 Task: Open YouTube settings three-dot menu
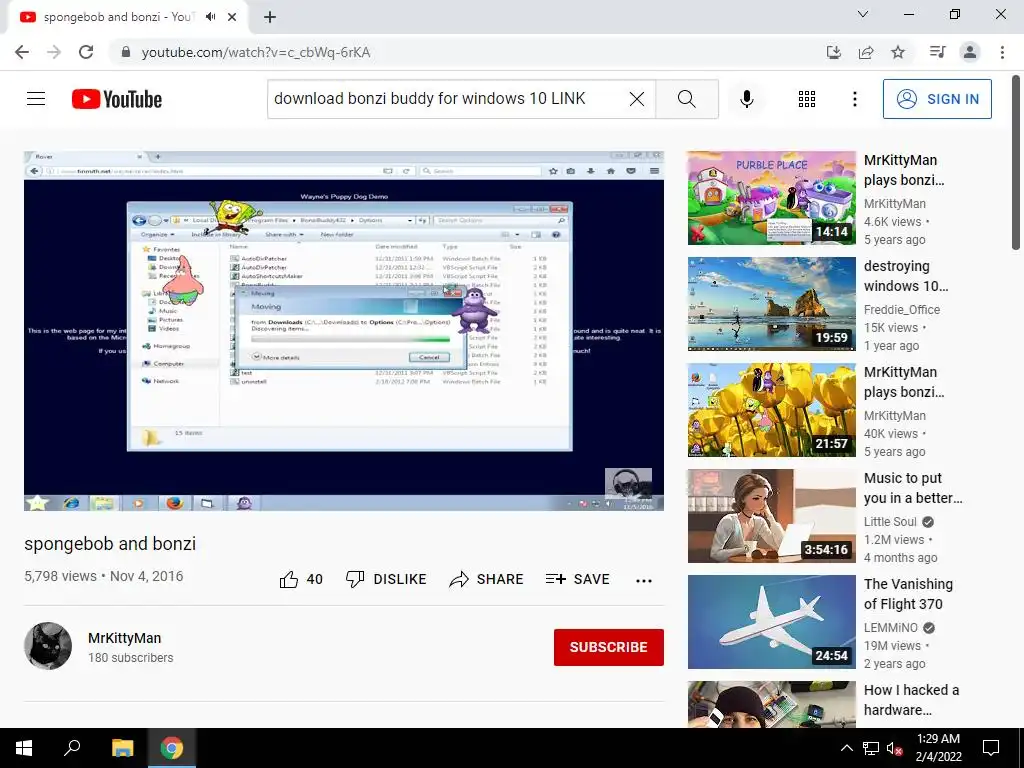pos(854,99)
